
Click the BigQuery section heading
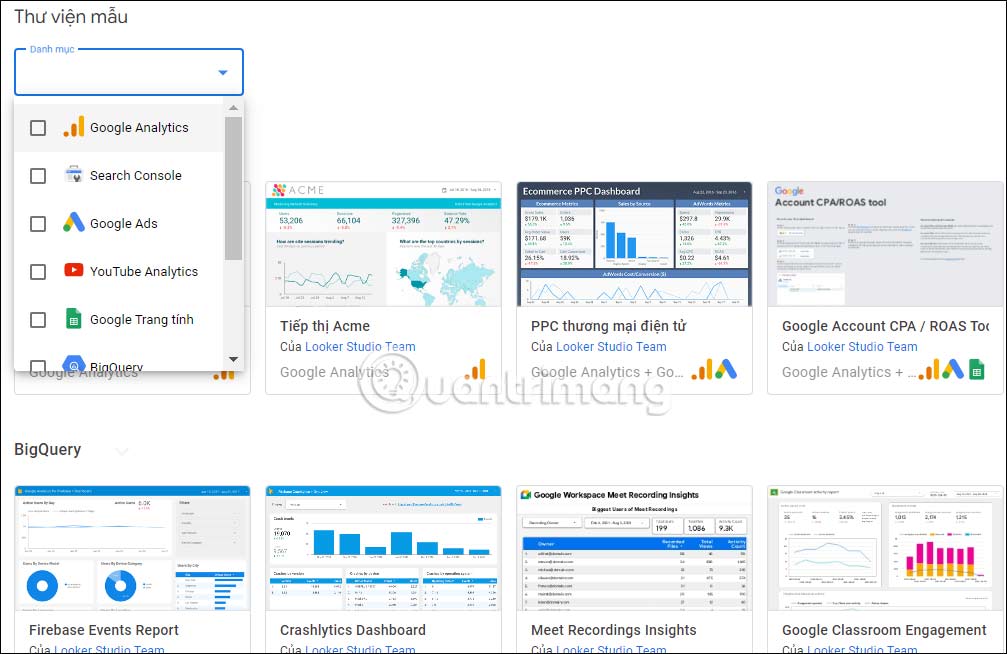[48, 450]
